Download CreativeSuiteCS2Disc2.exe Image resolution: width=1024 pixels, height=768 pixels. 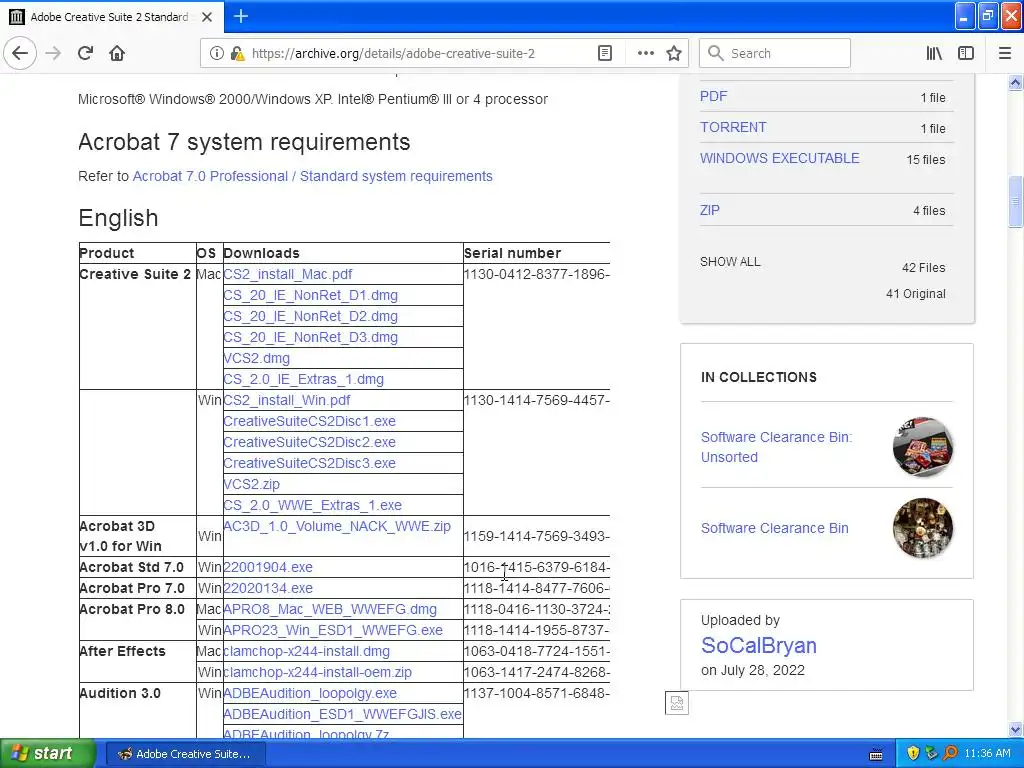pos(310,442)
